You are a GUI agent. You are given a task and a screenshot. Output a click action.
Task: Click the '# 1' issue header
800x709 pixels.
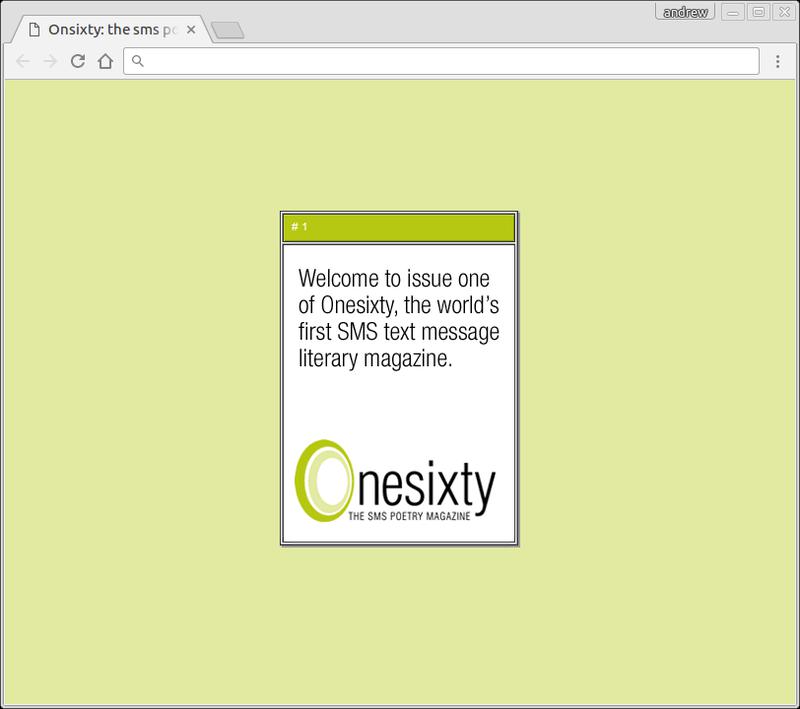[399, 227]
